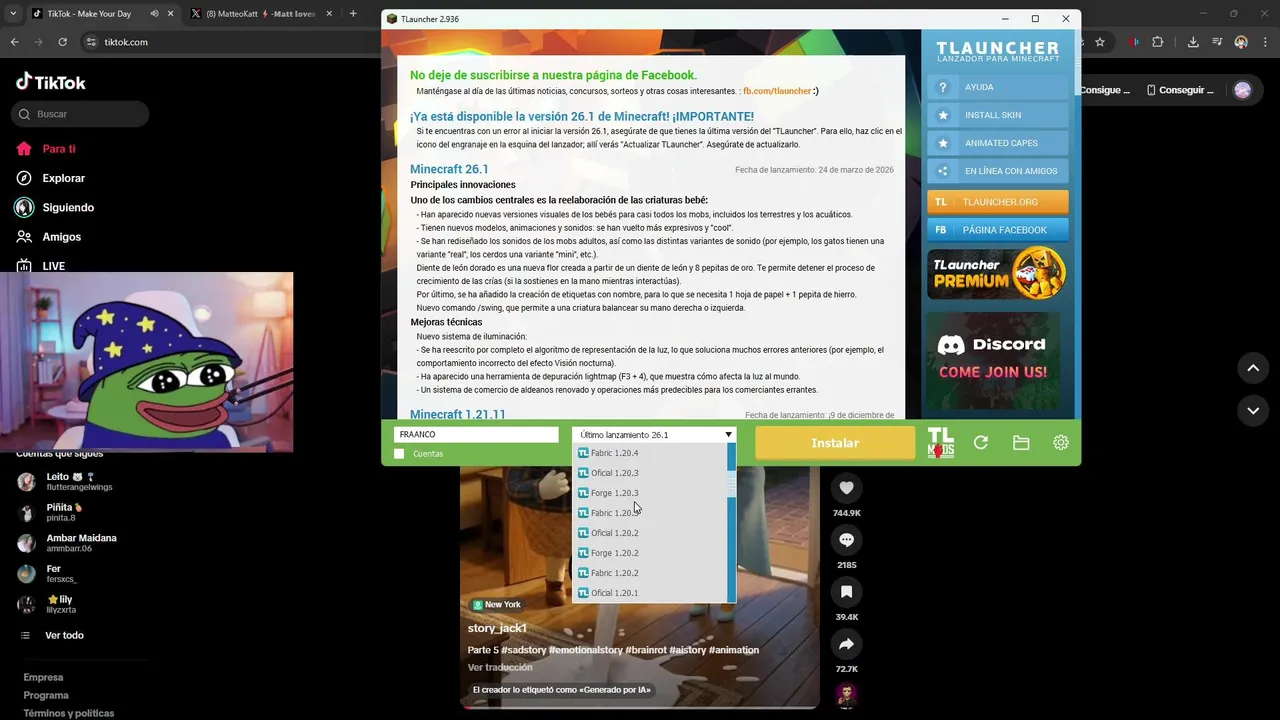Select Fabric 1.20.2 from version list
Screen dimensions: 1280x720
(x=651, y=573)
